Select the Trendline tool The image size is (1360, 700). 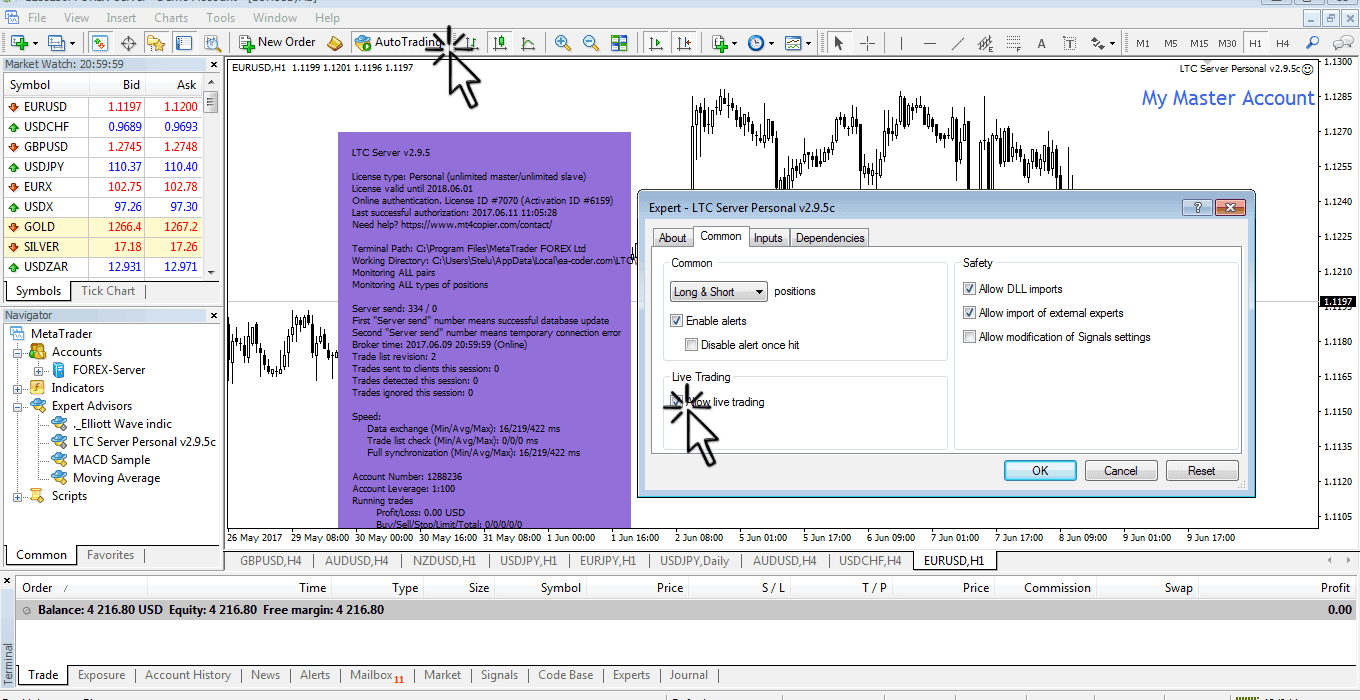point(958,43)
